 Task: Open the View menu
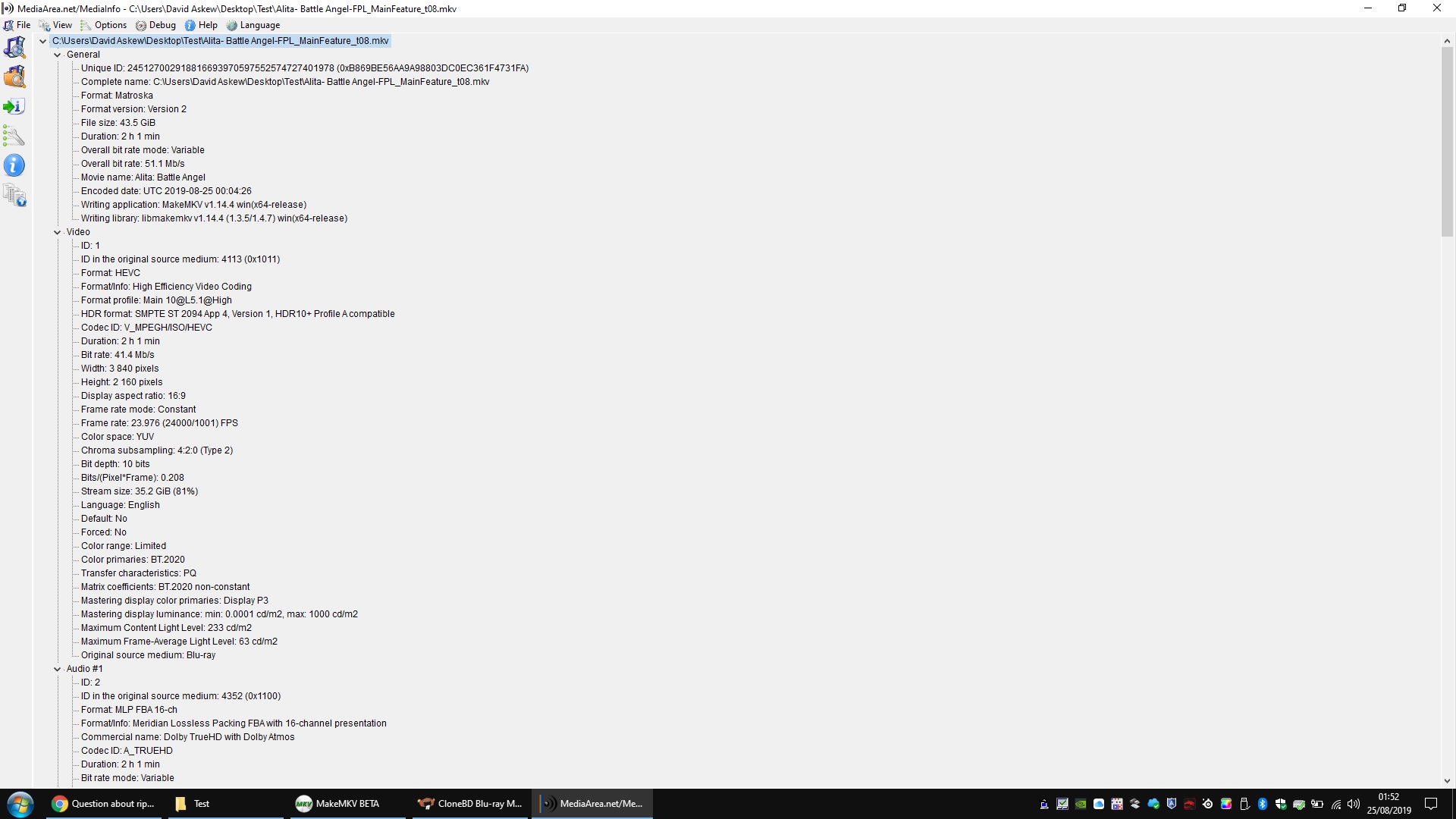click(x=55, y=25)
